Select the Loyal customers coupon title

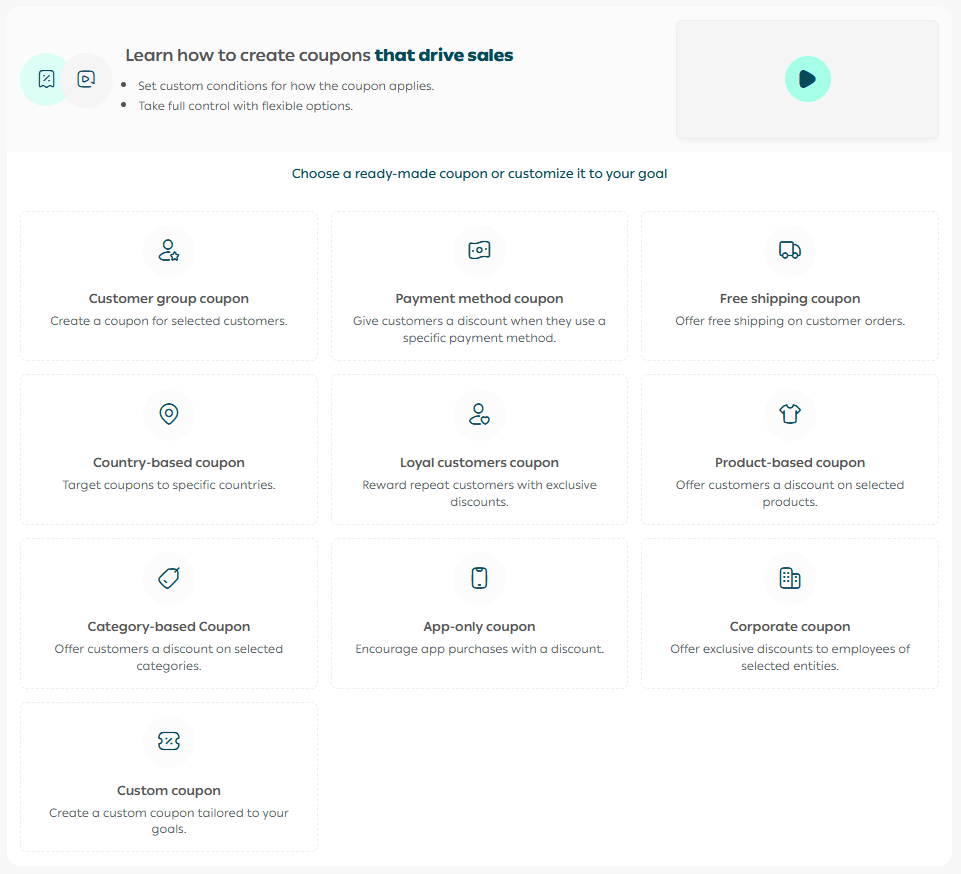click(479, 463)
